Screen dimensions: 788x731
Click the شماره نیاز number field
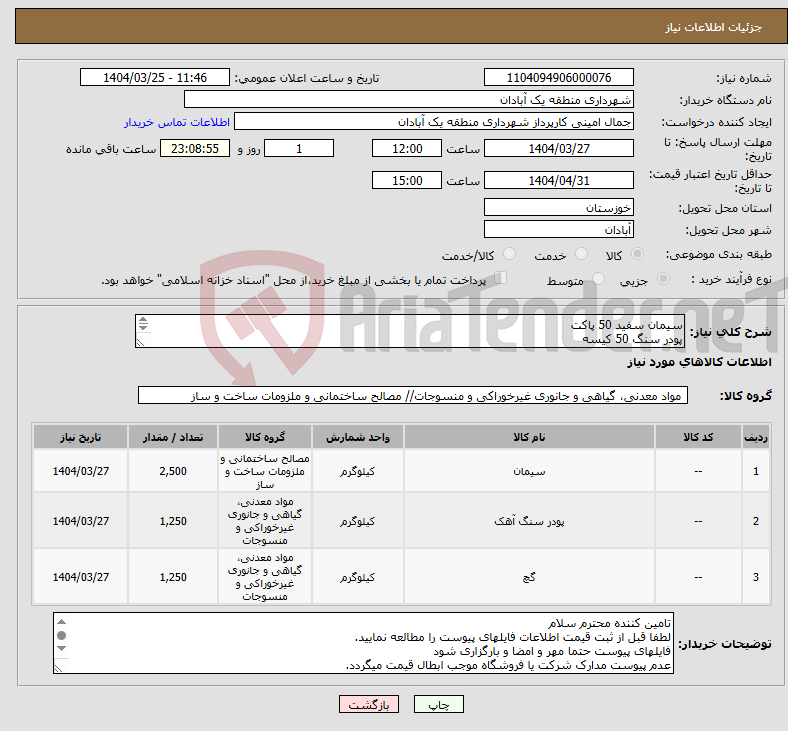coord(558,77)
